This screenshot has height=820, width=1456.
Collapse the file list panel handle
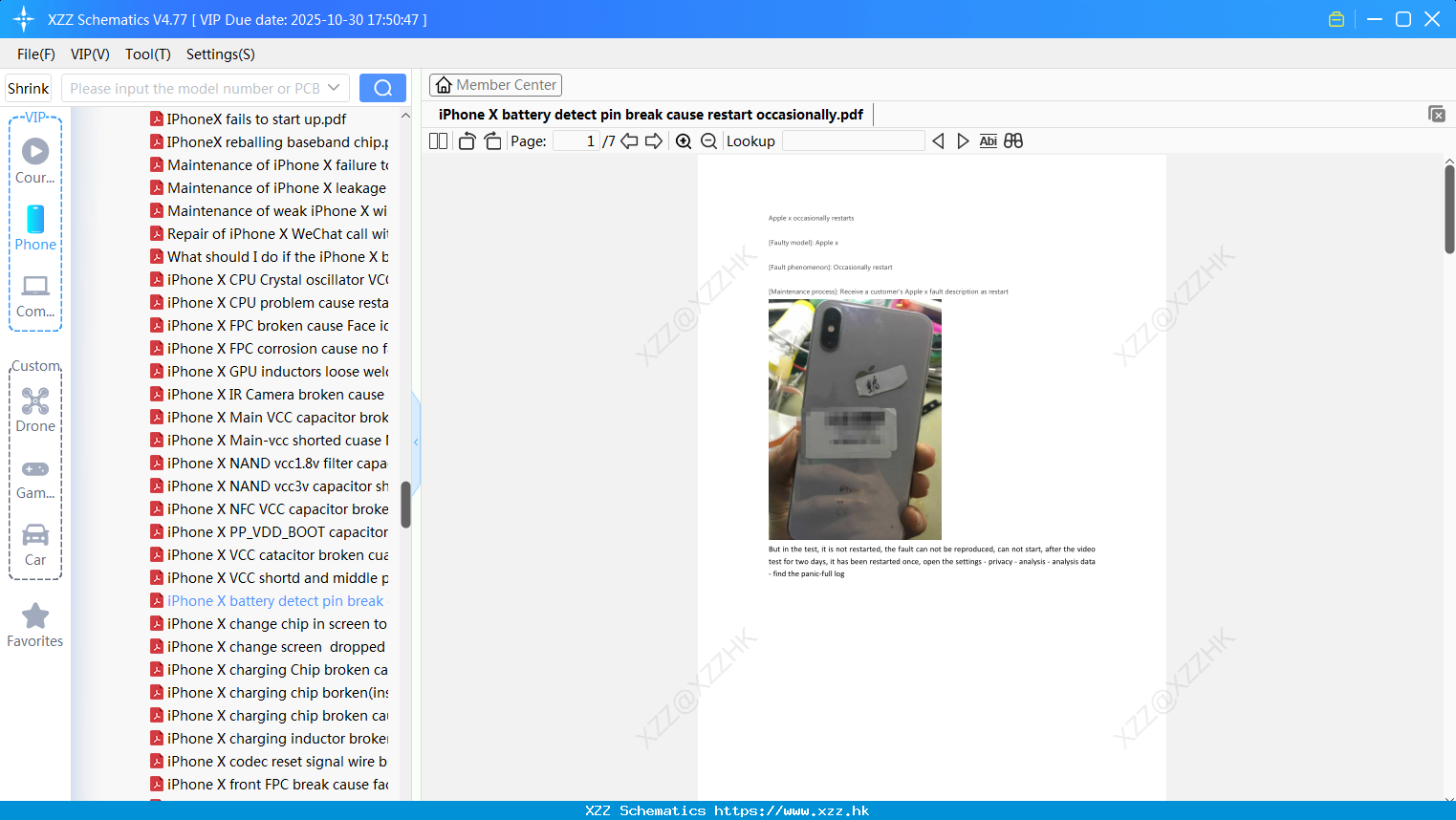(x=416, y=442)
